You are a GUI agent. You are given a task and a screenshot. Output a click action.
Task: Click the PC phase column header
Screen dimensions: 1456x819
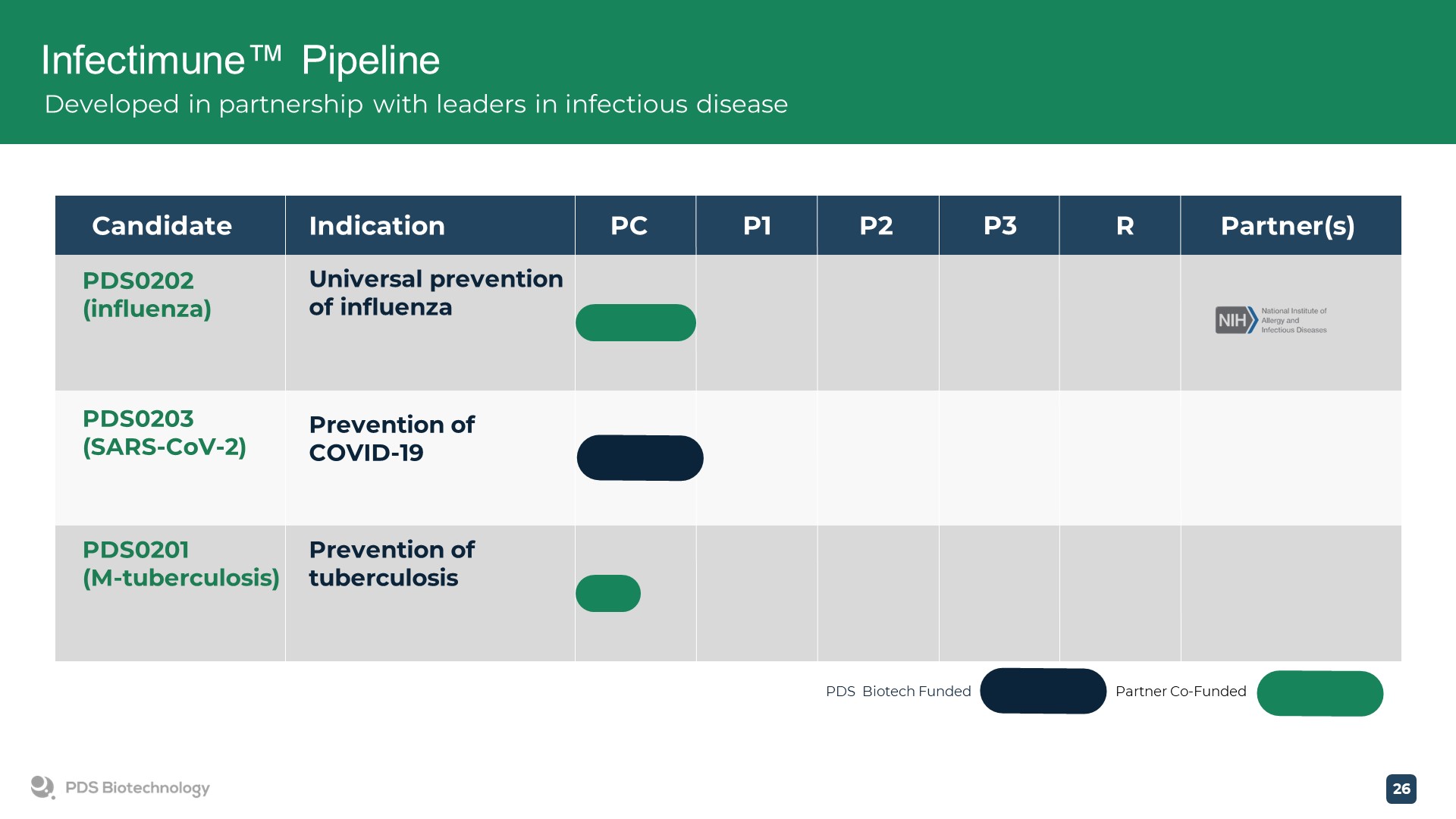pos(629,226)
